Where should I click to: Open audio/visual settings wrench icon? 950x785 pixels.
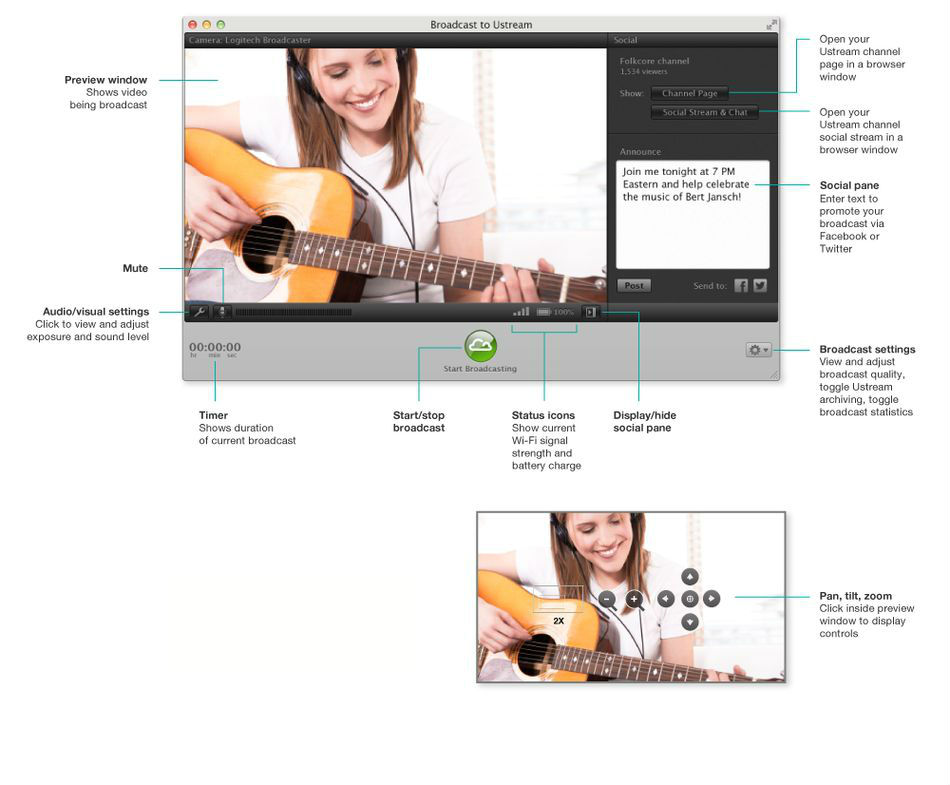click(199, 312)
